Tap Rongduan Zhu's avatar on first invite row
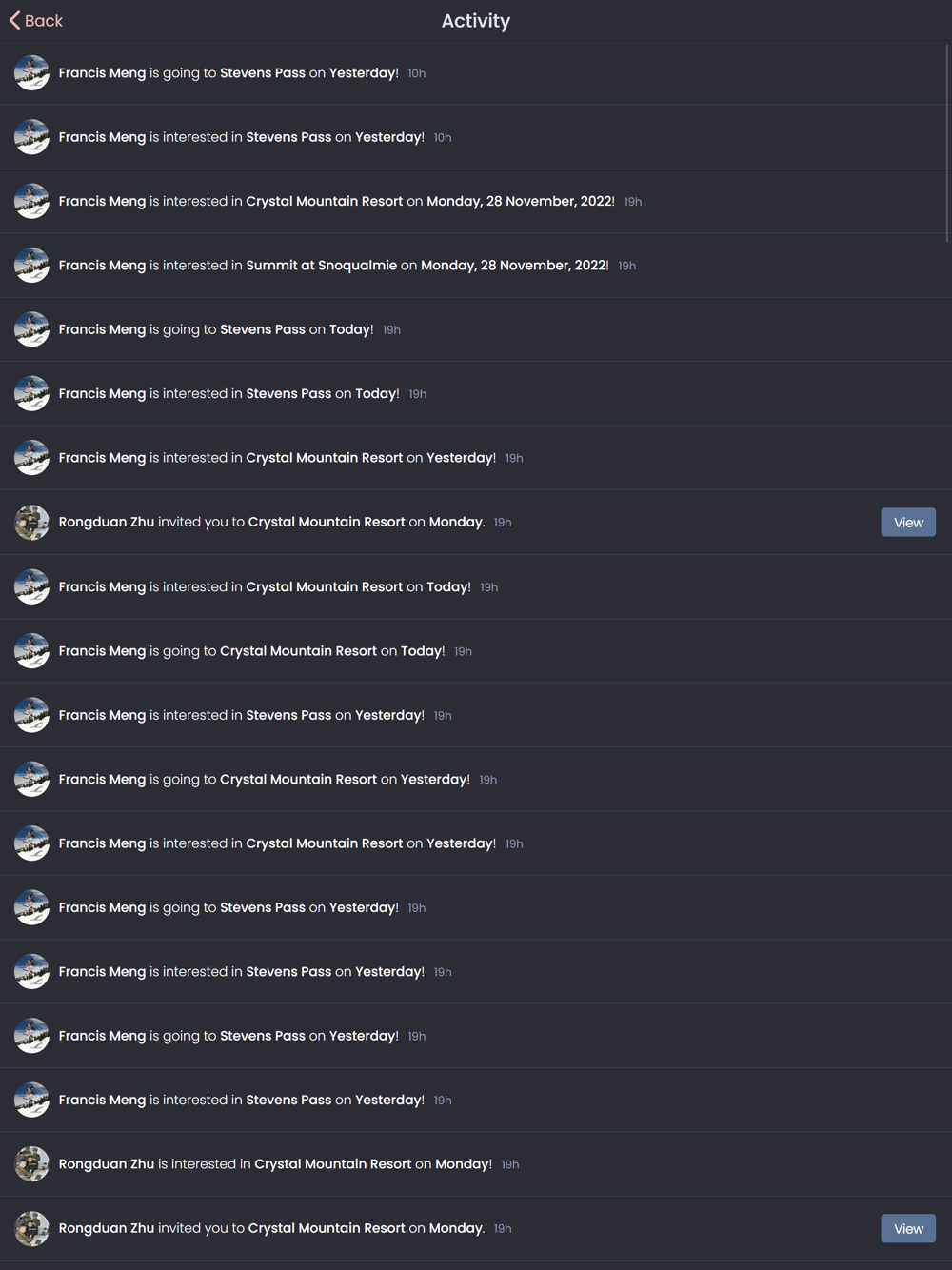952x1270 pixels. (x=31, y=523)
